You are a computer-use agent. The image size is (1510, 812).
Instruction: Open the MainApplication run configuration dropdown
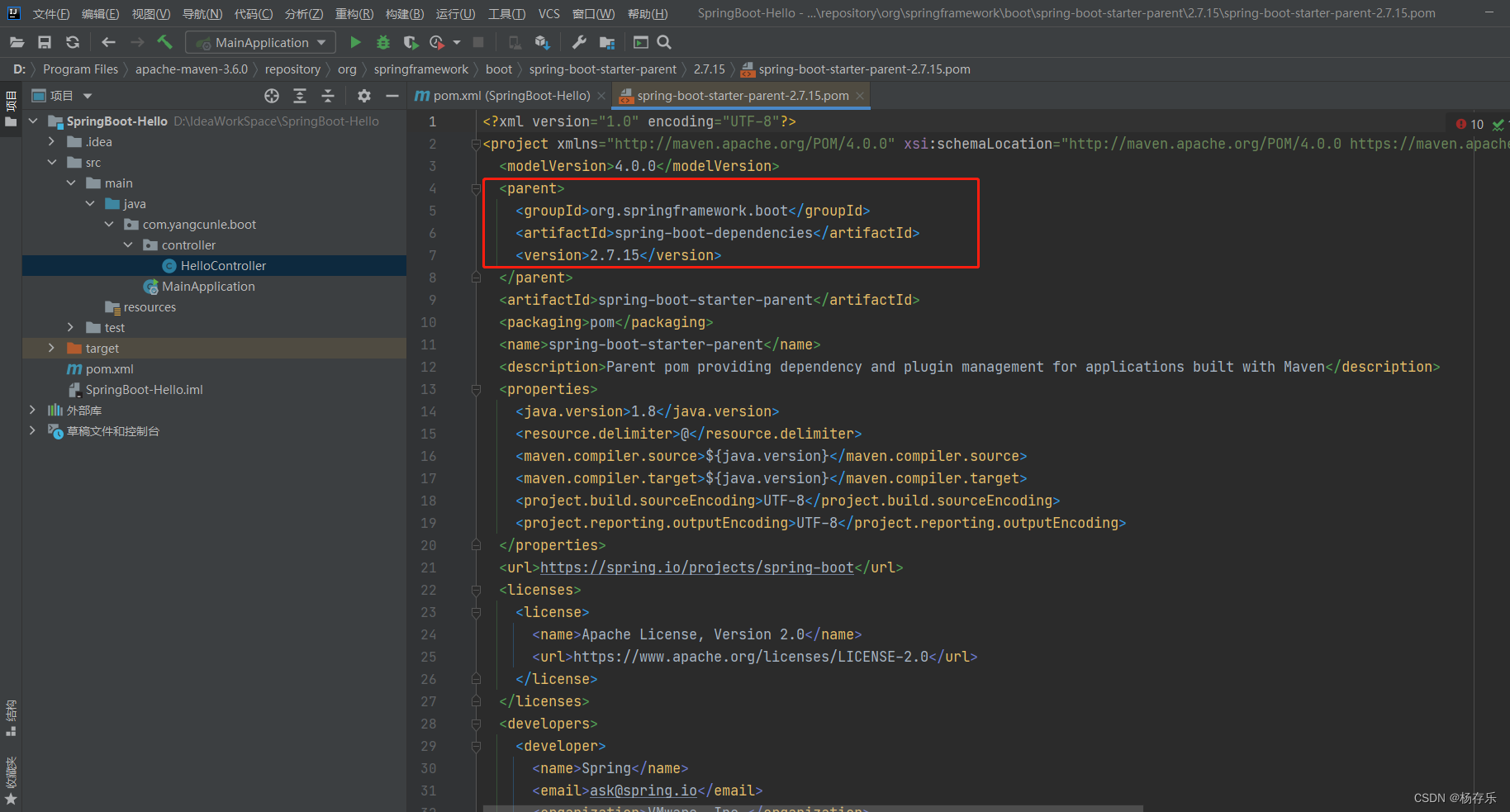261,42
